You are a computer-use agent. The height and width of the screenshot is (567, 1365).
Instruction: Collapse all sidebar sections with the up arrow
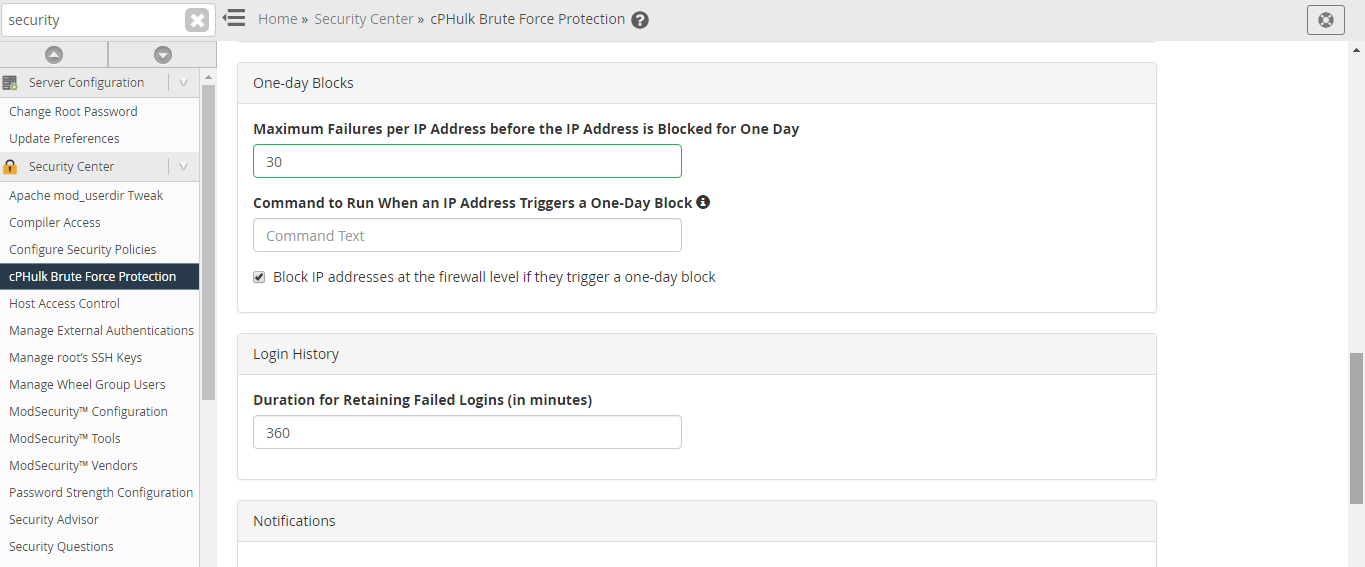[x=54, y=55]
